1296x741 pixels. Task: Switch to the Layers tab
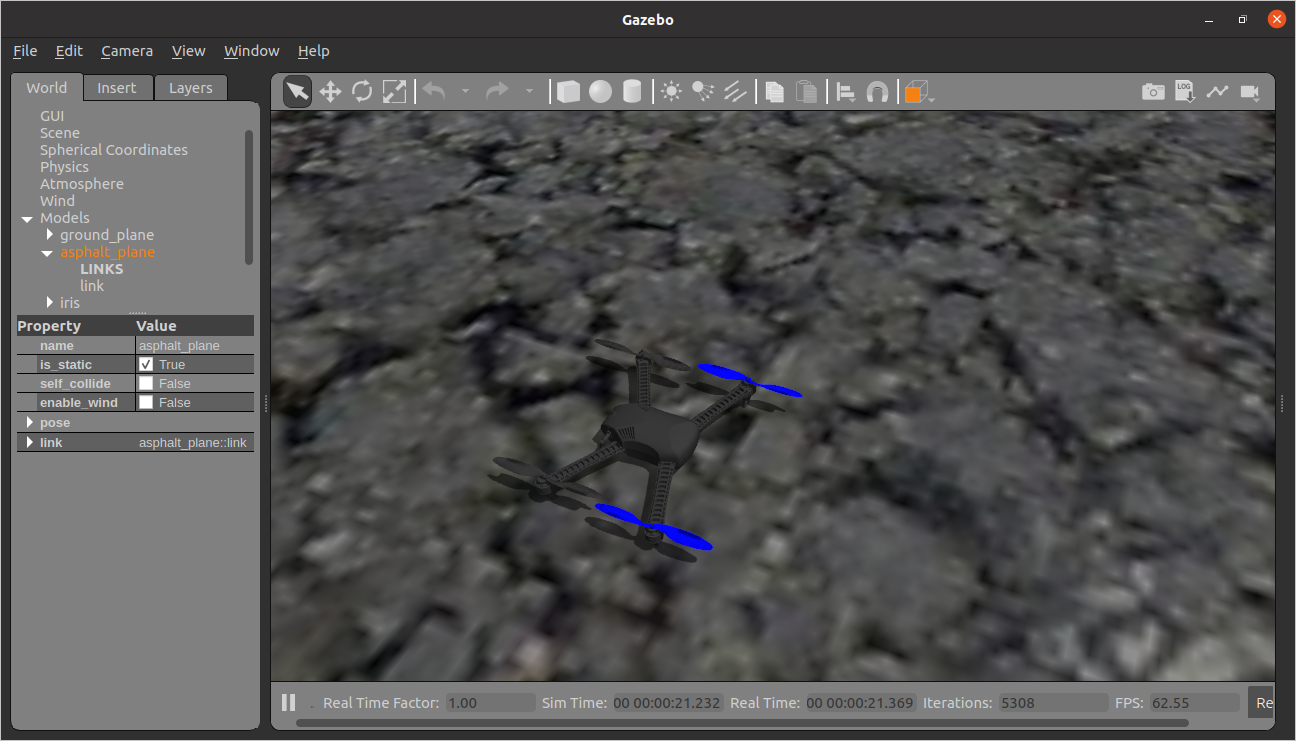click(190, 88)
